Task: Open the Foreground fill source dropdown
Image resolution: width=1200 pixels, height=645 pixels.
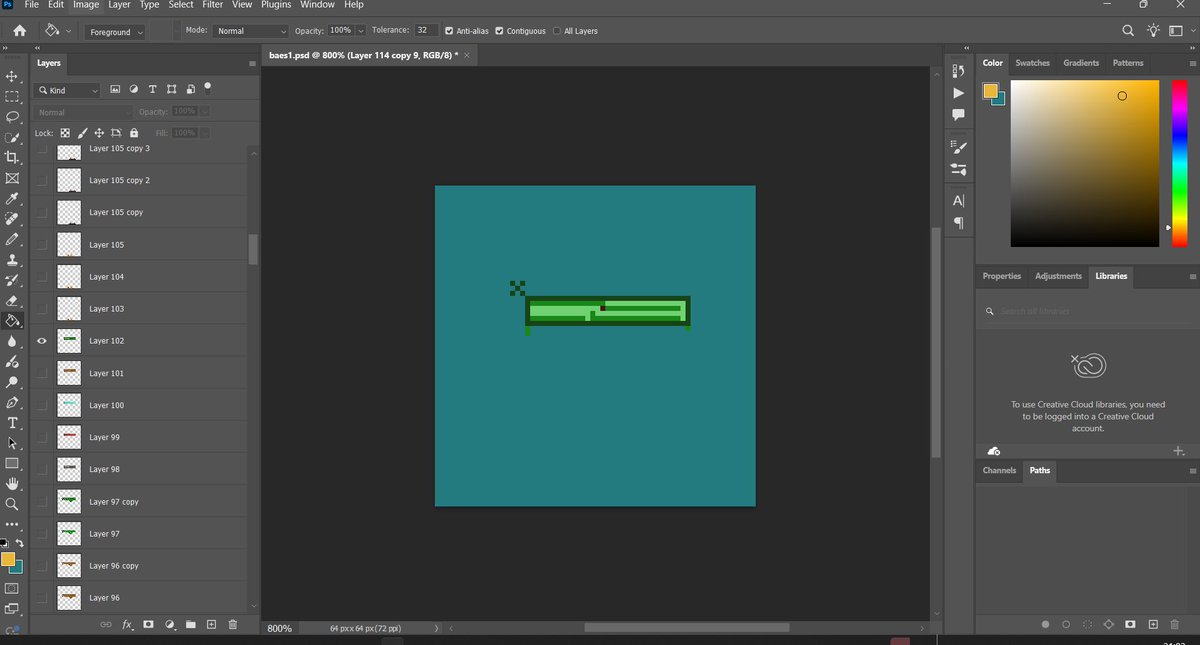Action: tap(114, 32)
